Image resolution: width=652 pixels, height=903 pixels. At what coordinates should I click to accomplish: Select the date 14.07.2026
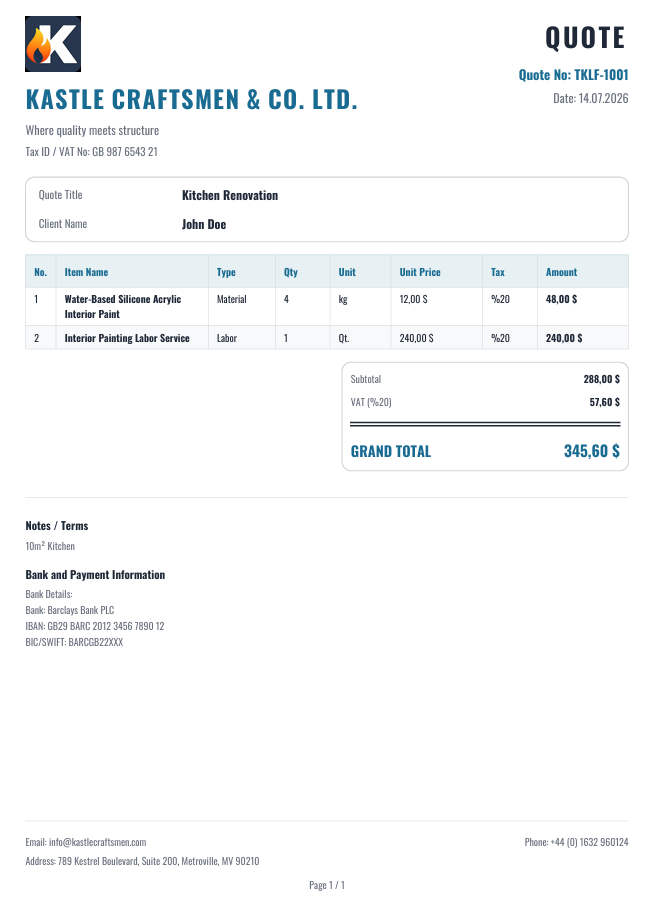603,98
